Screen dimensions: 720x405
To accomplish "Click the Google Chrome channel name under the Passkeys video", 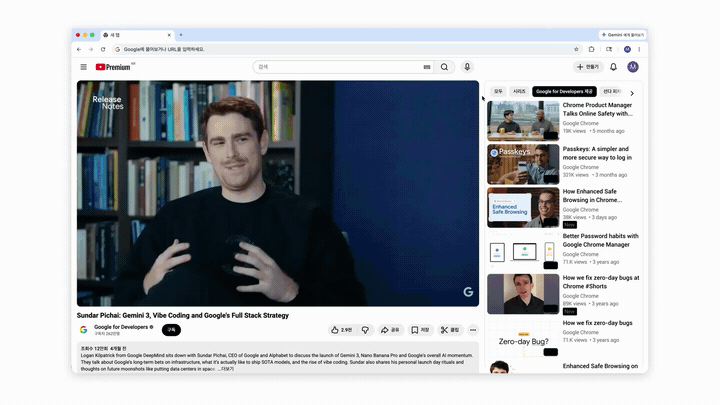I will tap(580, 167).
